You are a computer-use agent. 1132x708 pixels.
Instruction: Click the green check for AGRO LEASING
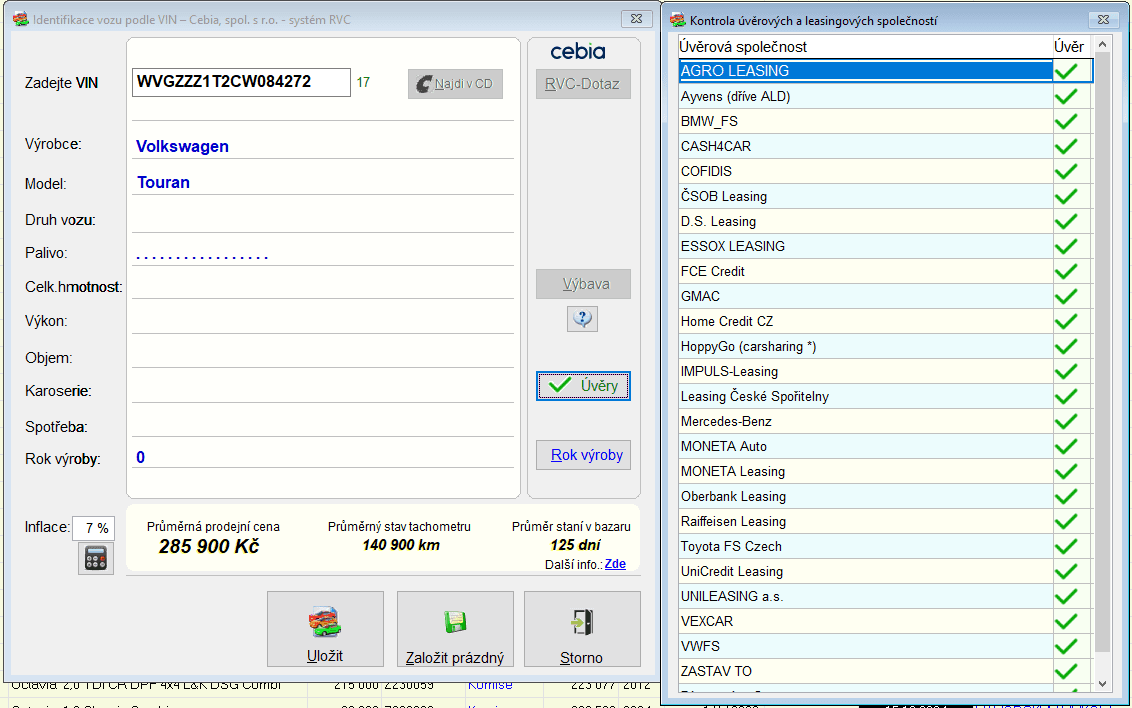point(1066,71)
